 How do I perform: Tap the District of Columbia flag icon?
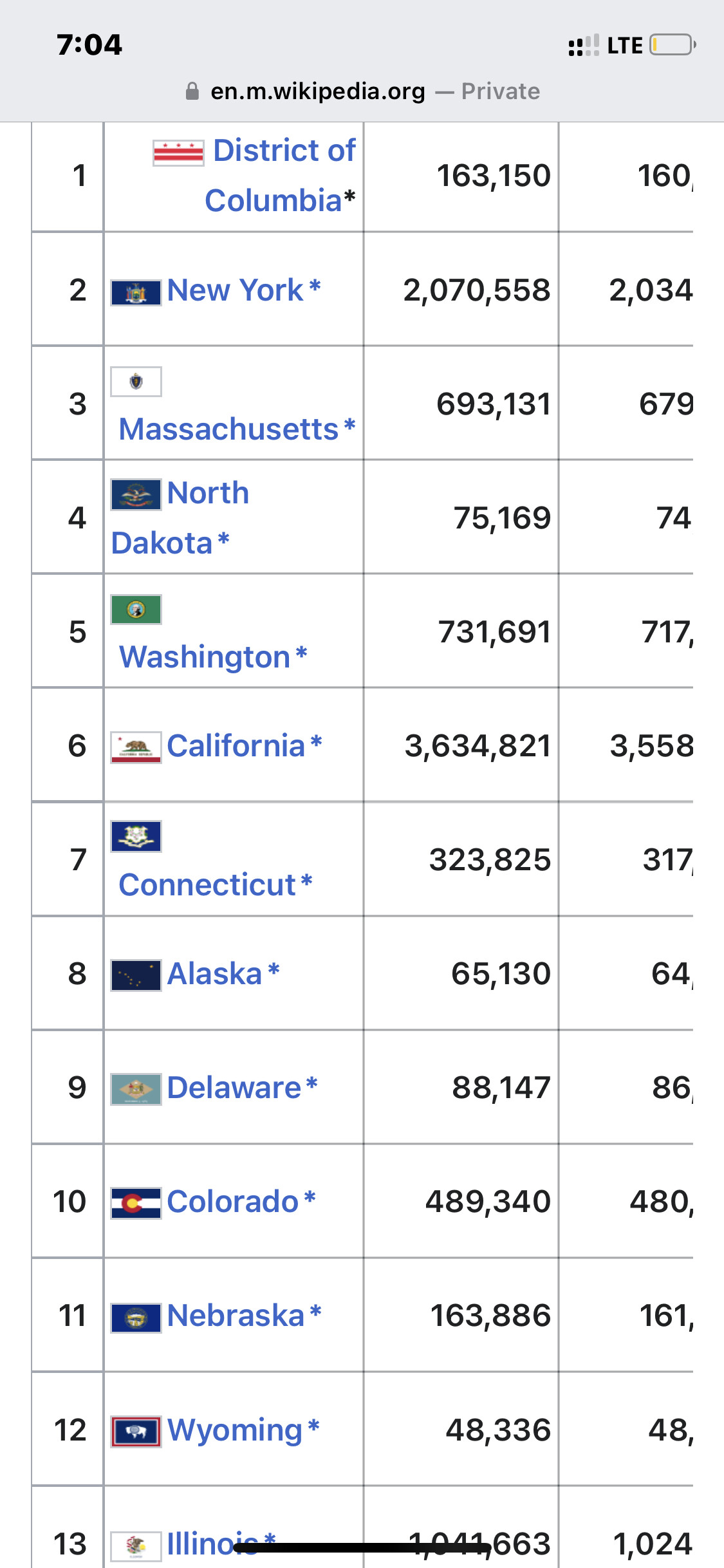(x=178, y=153)
